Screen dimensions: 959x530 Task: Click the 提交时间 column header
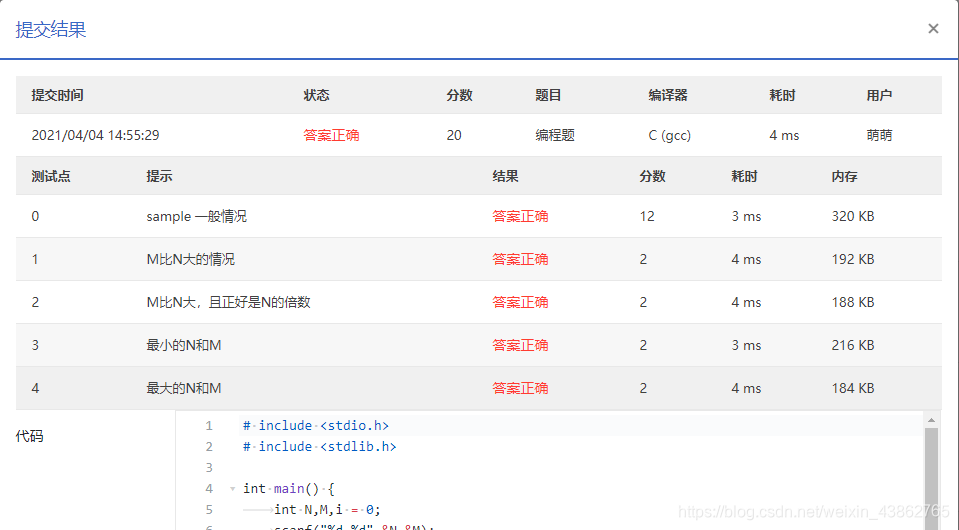point(57,95)
